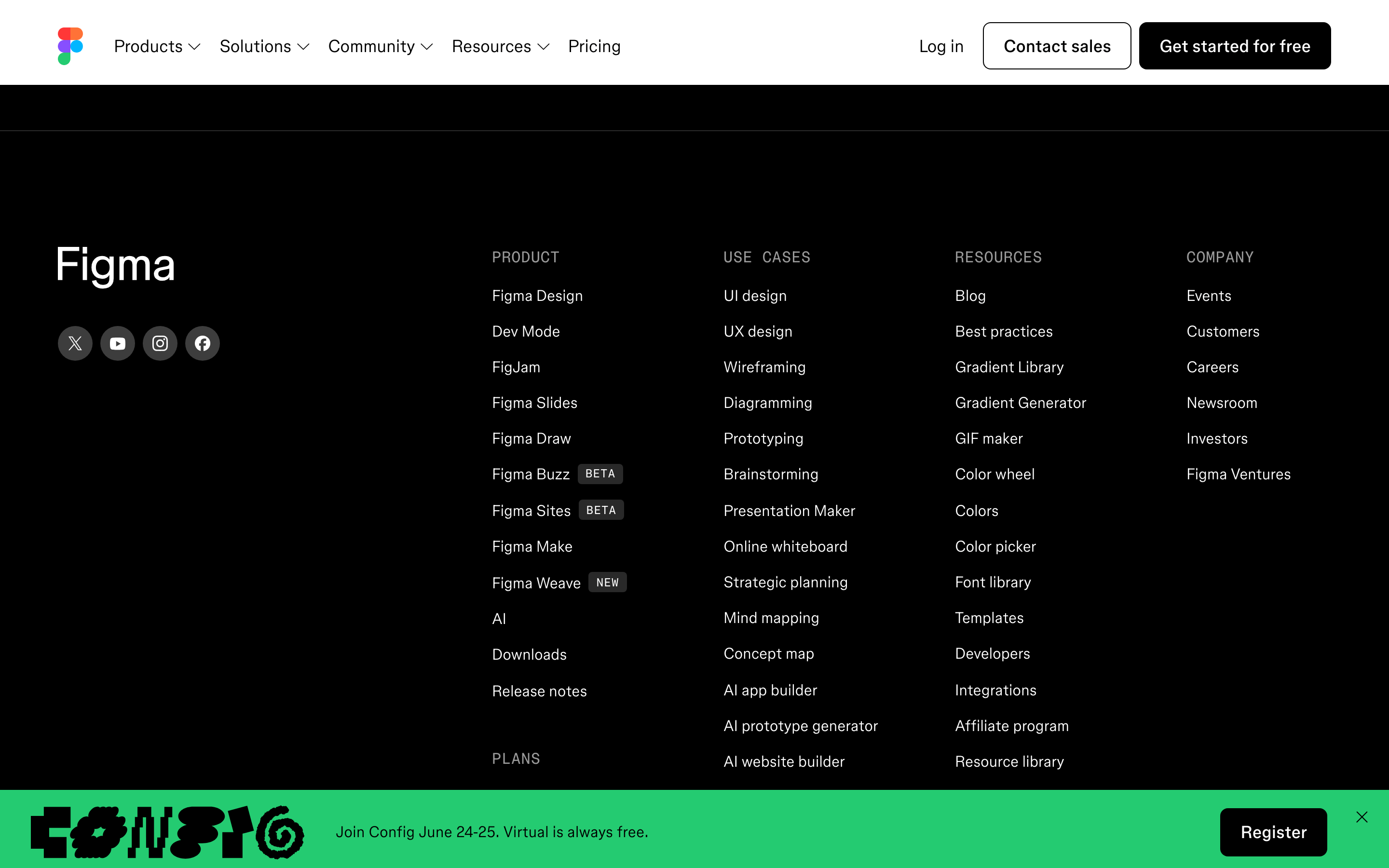Viewport: 1389px width, 868px height.
Task: Open Figma's Facebook icon
Action: 203,343
